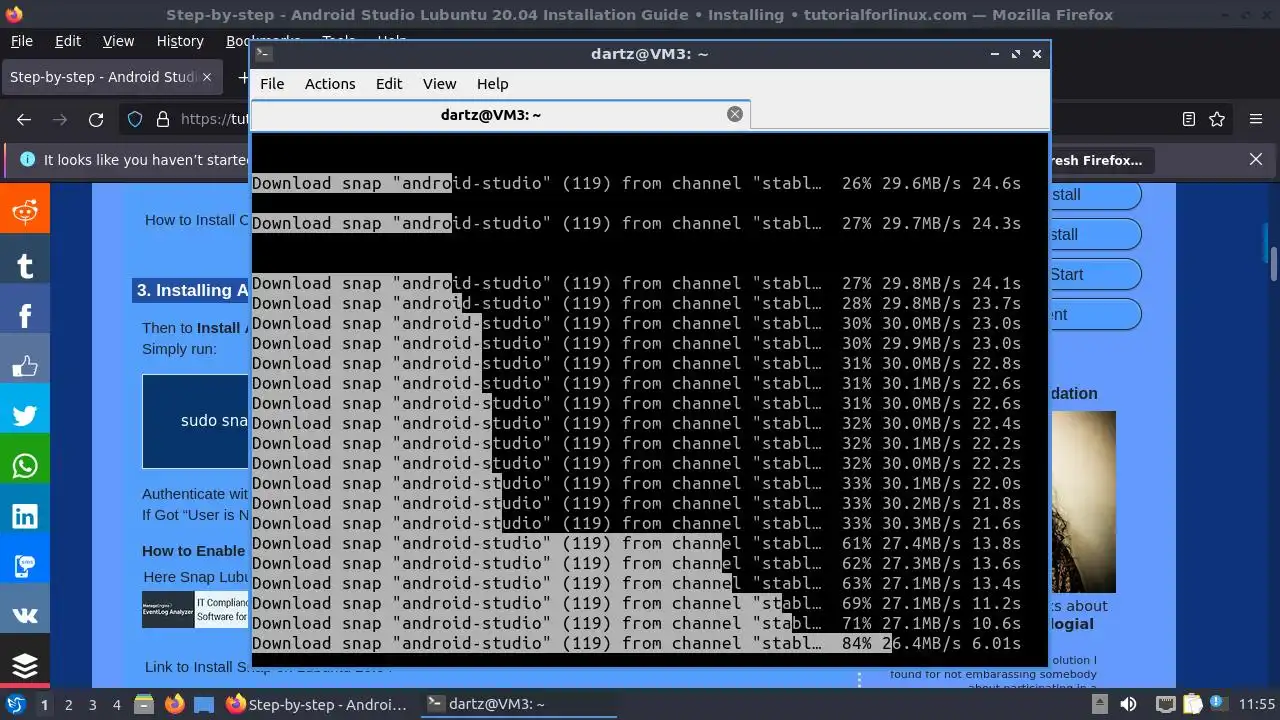The image size is (1280, 720).
Task: Bookmark this page with the star
Action: point(1217,119)
